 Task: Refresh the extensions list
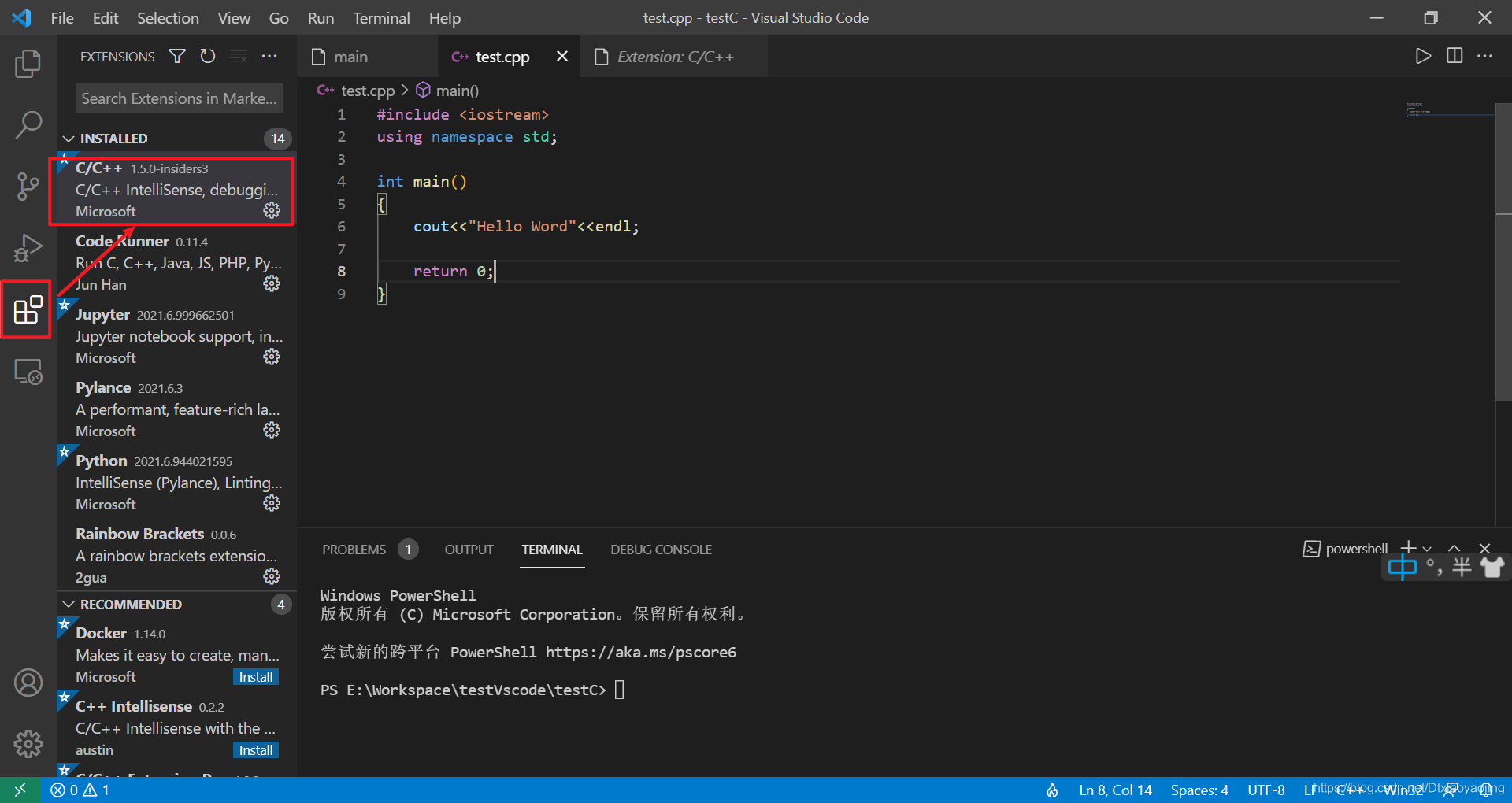point(208,57)
